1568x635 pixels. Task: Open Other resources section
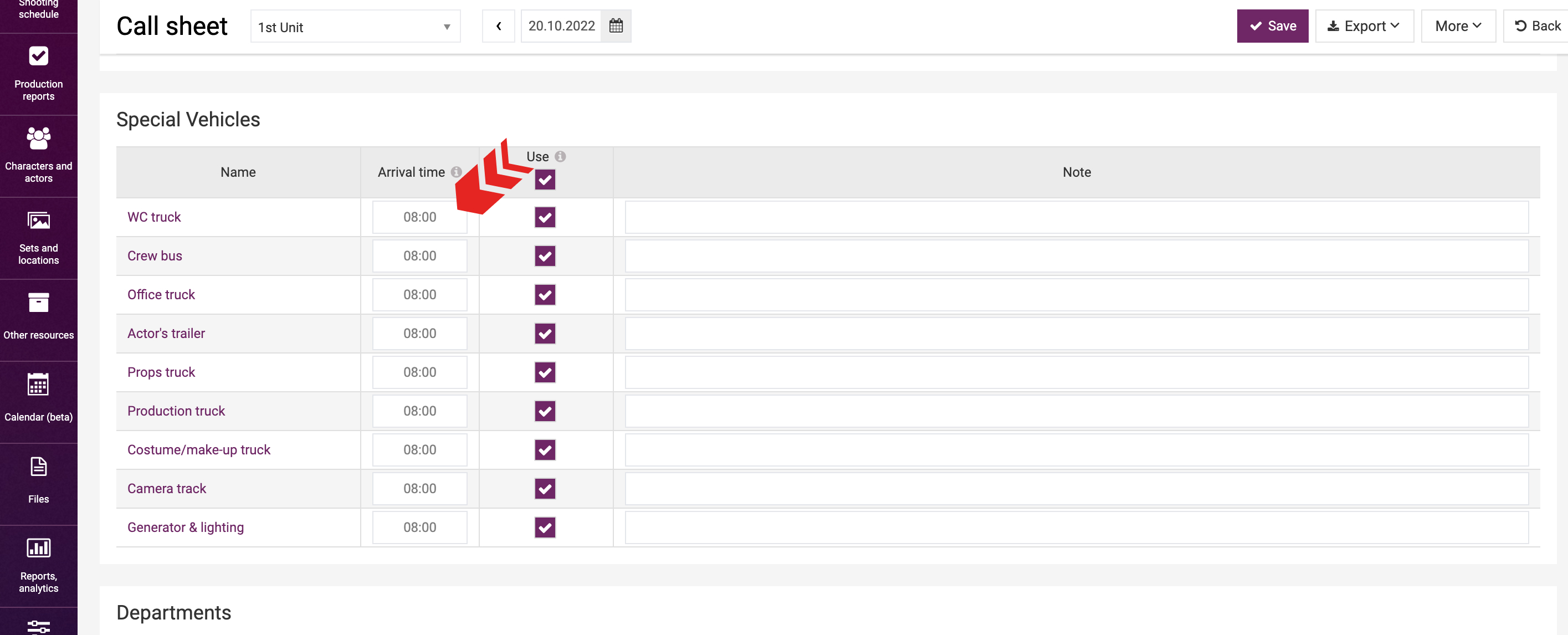click(38, 320)
